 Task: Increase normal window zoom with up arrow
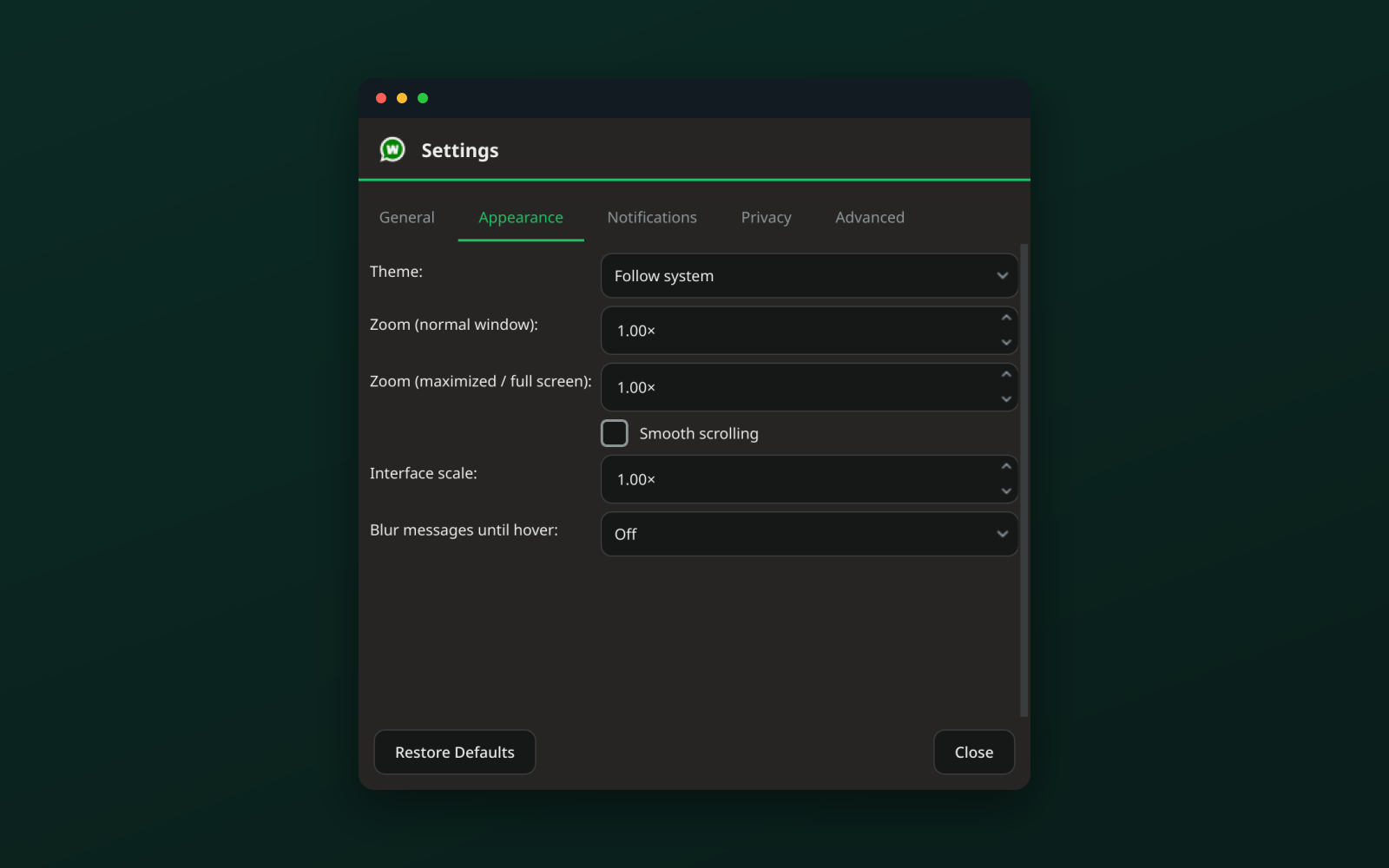pos(1006,318)
